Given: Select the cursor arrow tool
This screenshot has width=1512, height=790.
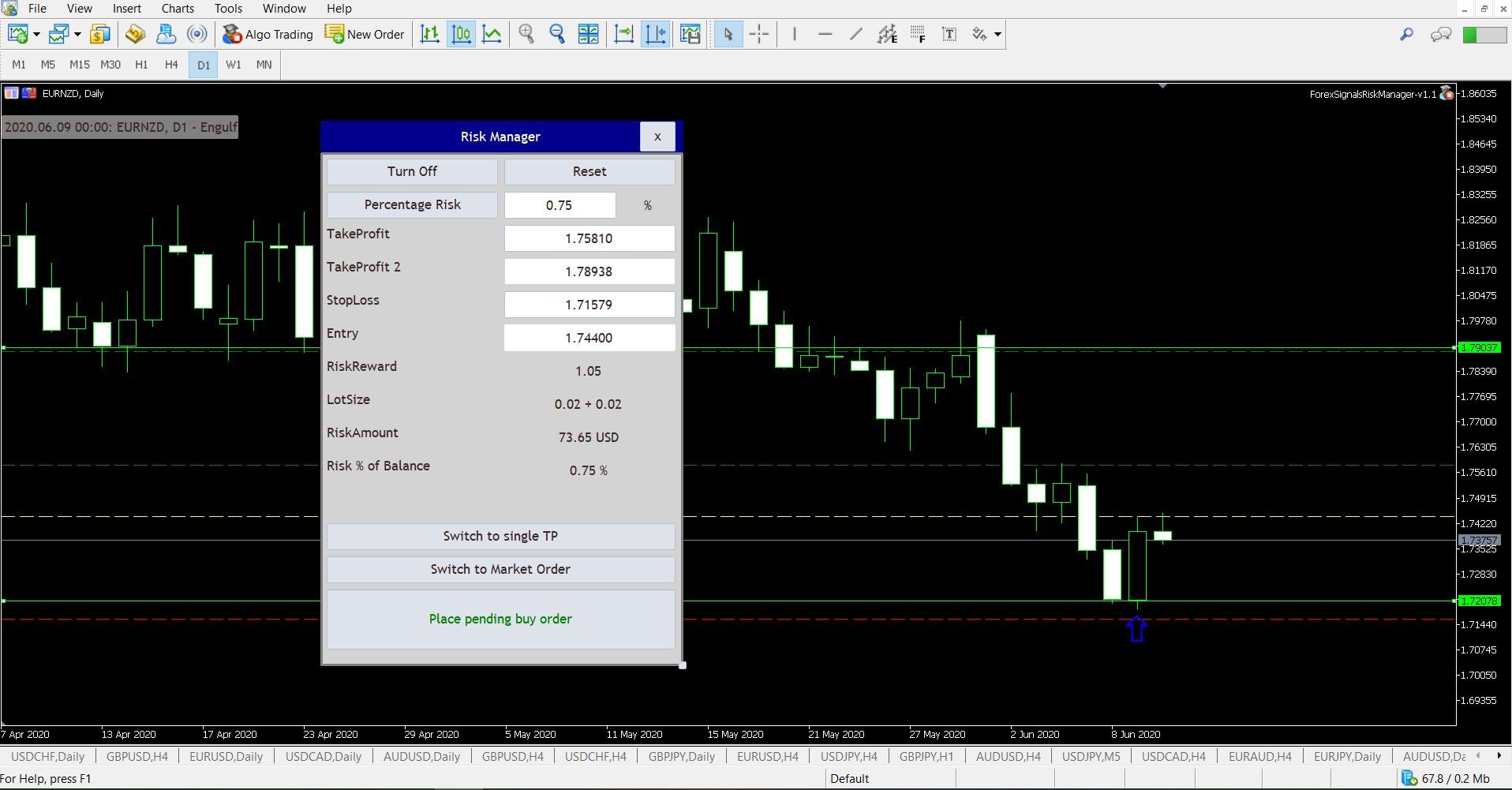Looking at the screenshot, I should pos(728,34).
